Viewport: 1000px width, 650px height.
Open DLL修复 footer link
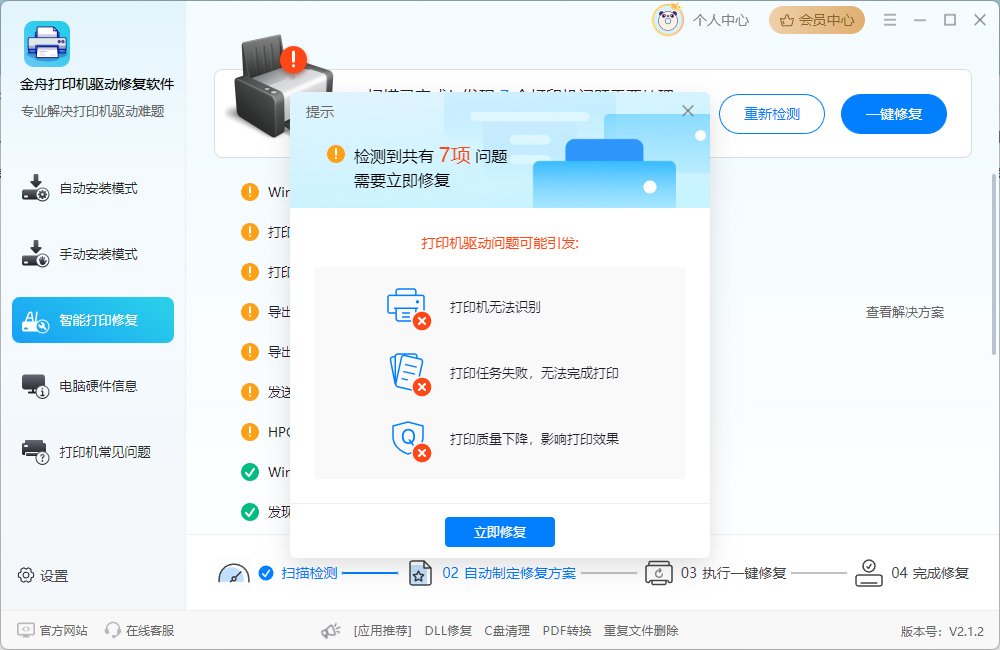coord(448,631)
